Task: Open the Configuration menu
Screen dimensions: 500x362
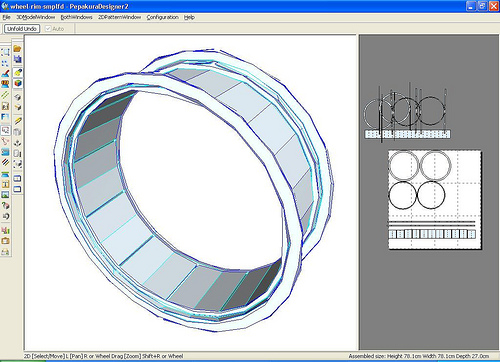Action: pos(163,17)
